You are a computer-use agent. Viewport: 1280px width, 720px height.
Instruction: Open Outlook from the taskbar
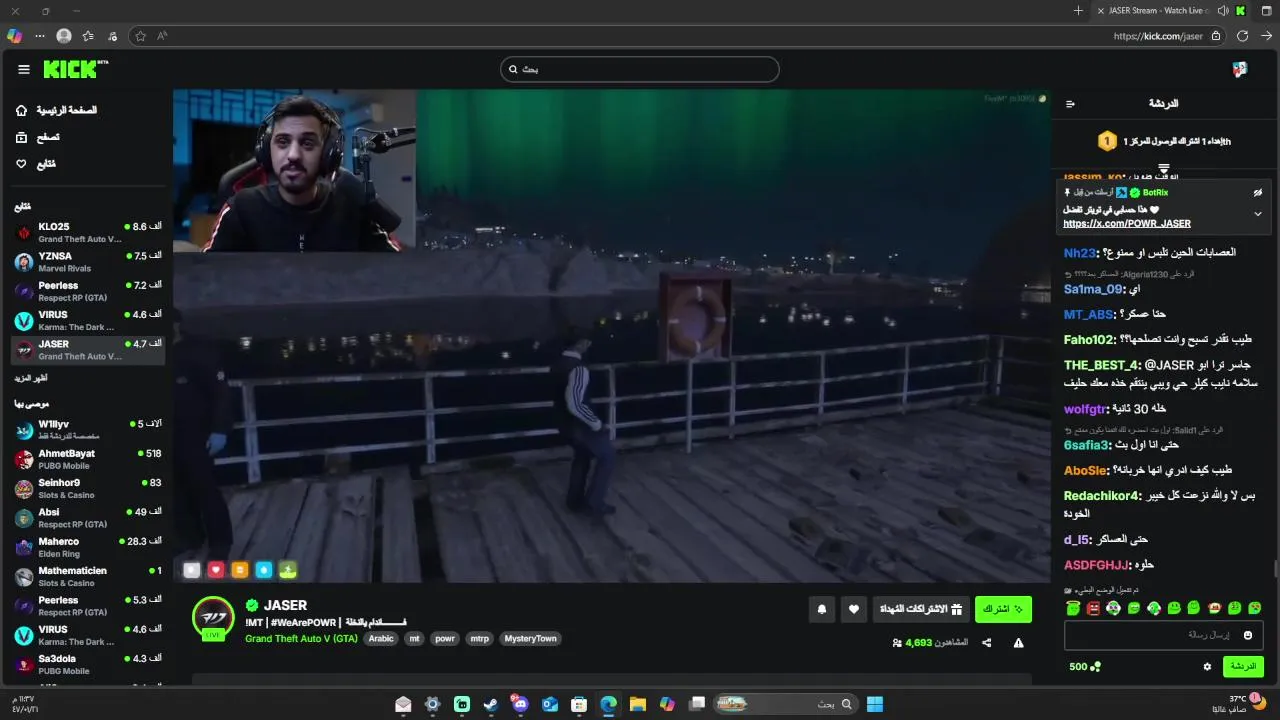pyautogui.click(x=549, y=704)
